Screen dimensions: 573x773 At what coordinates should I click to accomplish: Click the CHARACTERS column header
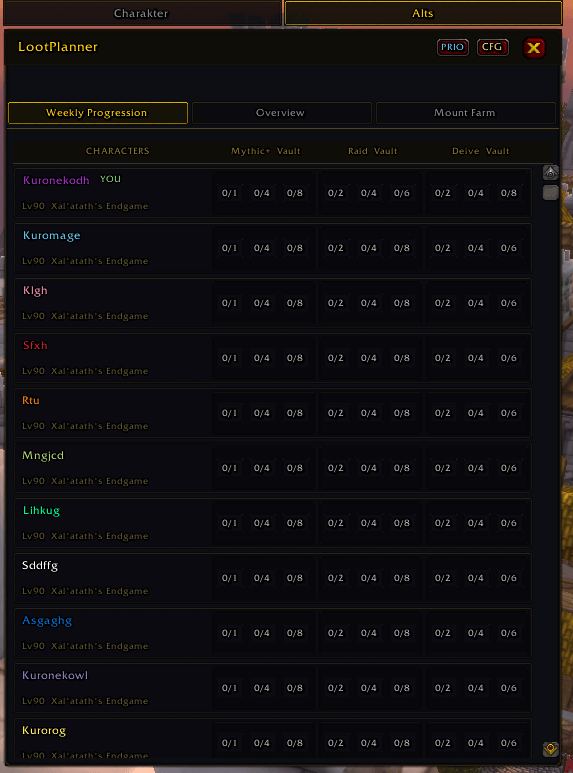[117, 151]
